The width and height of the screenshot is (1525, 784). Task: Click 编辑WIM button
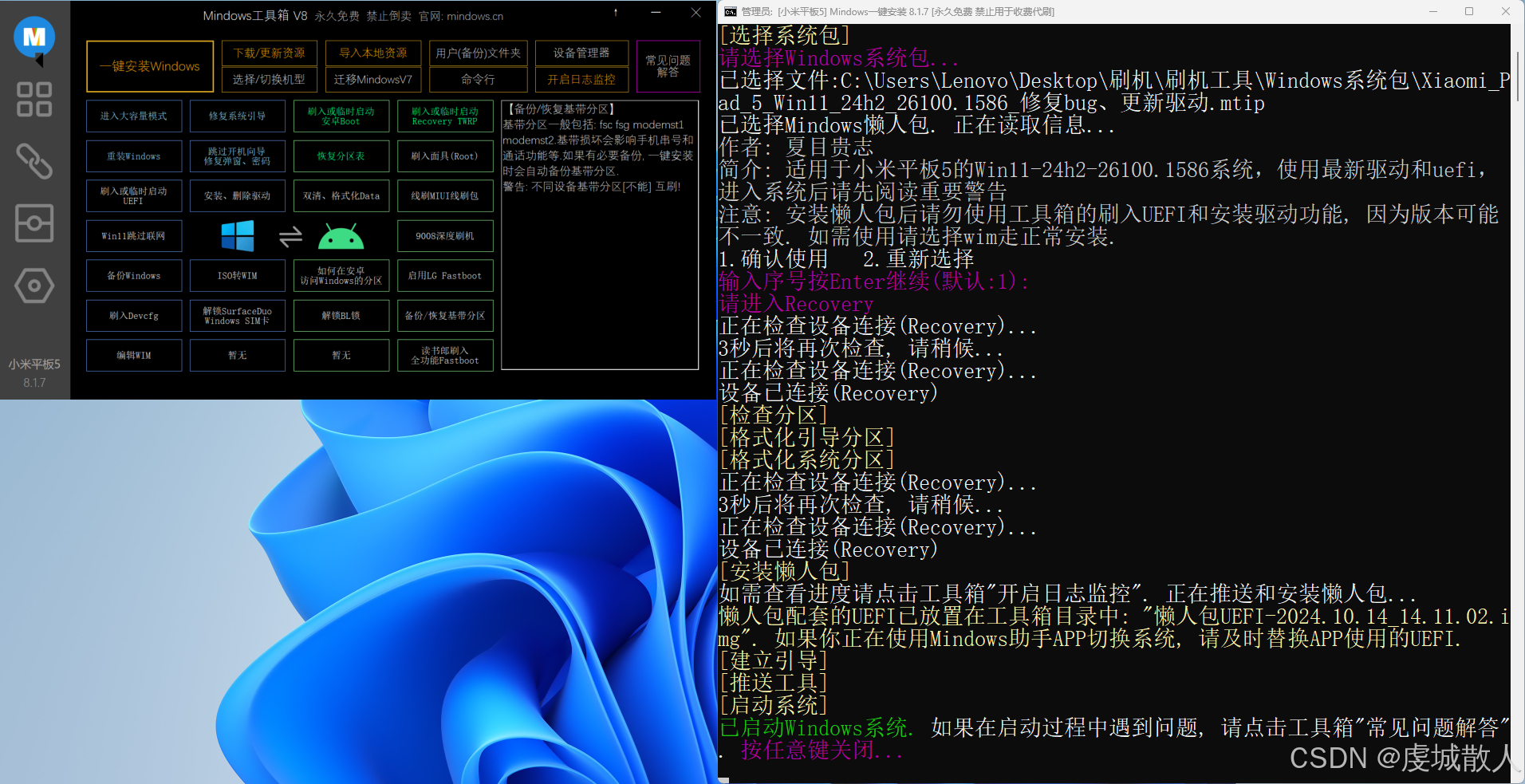(x=134, y=356)
